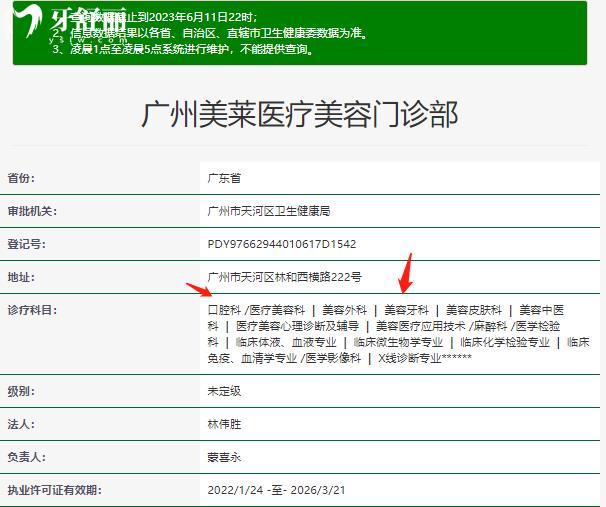The width and height of the screenshot is (606, 507).
Task: Click 临床微生物学专业 text
Action: (398, 342)
